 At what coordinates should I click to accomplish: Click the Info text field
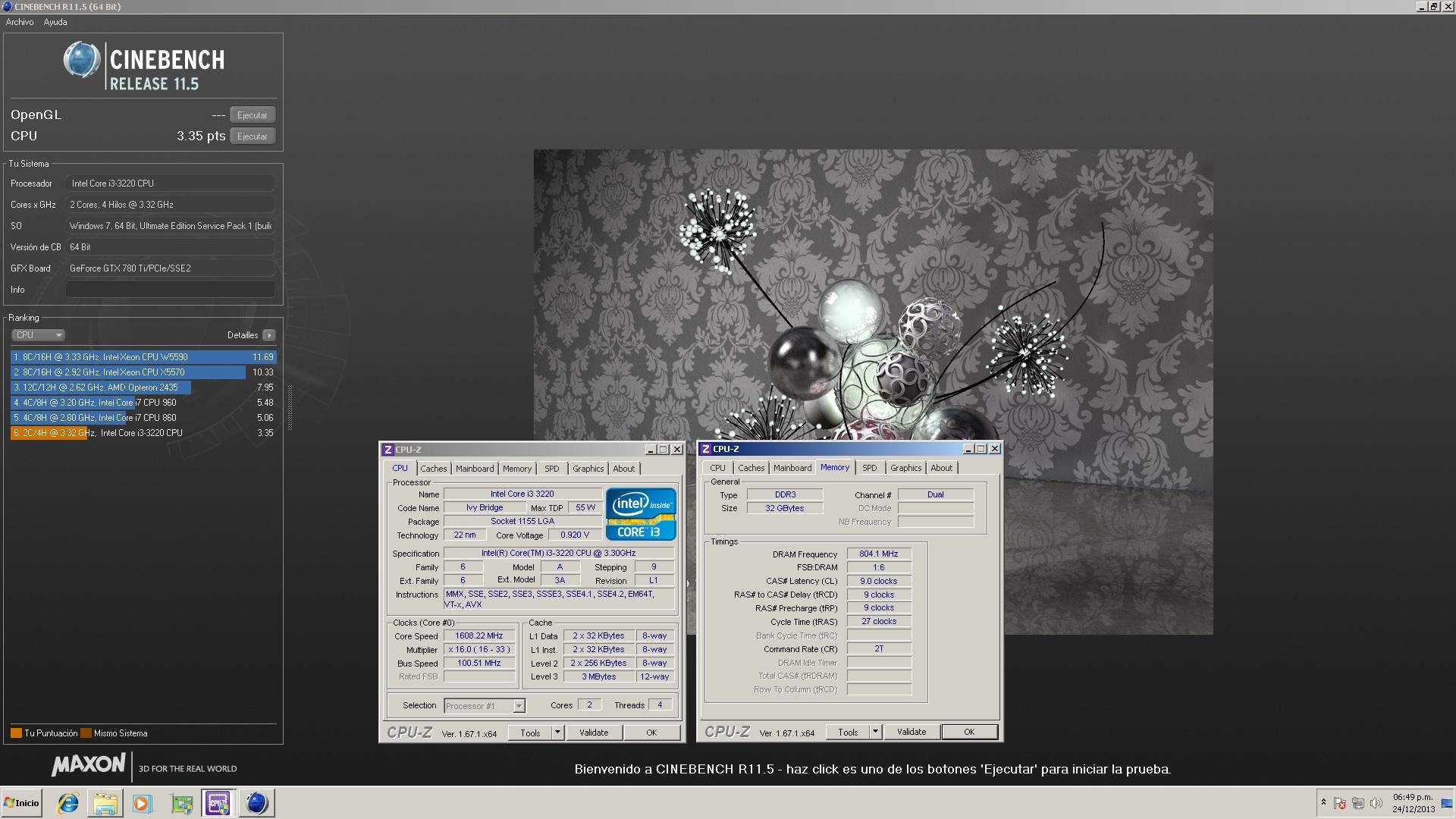pyautogui.click(x=170, y=290)
